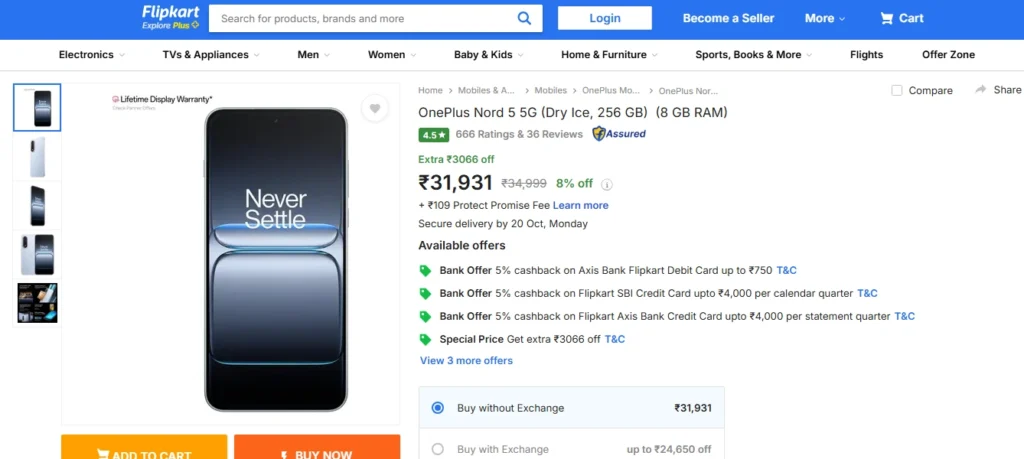Click the price info icon
The image size is (1024, 459).
(607, 184)
